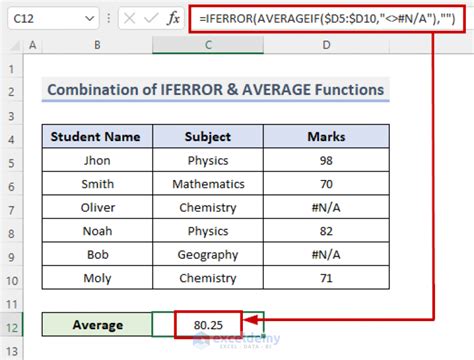Click the title cell 'Combination of IFERROR & AVERAGE Functions'
474x360 pixels.
pos(216,90)
